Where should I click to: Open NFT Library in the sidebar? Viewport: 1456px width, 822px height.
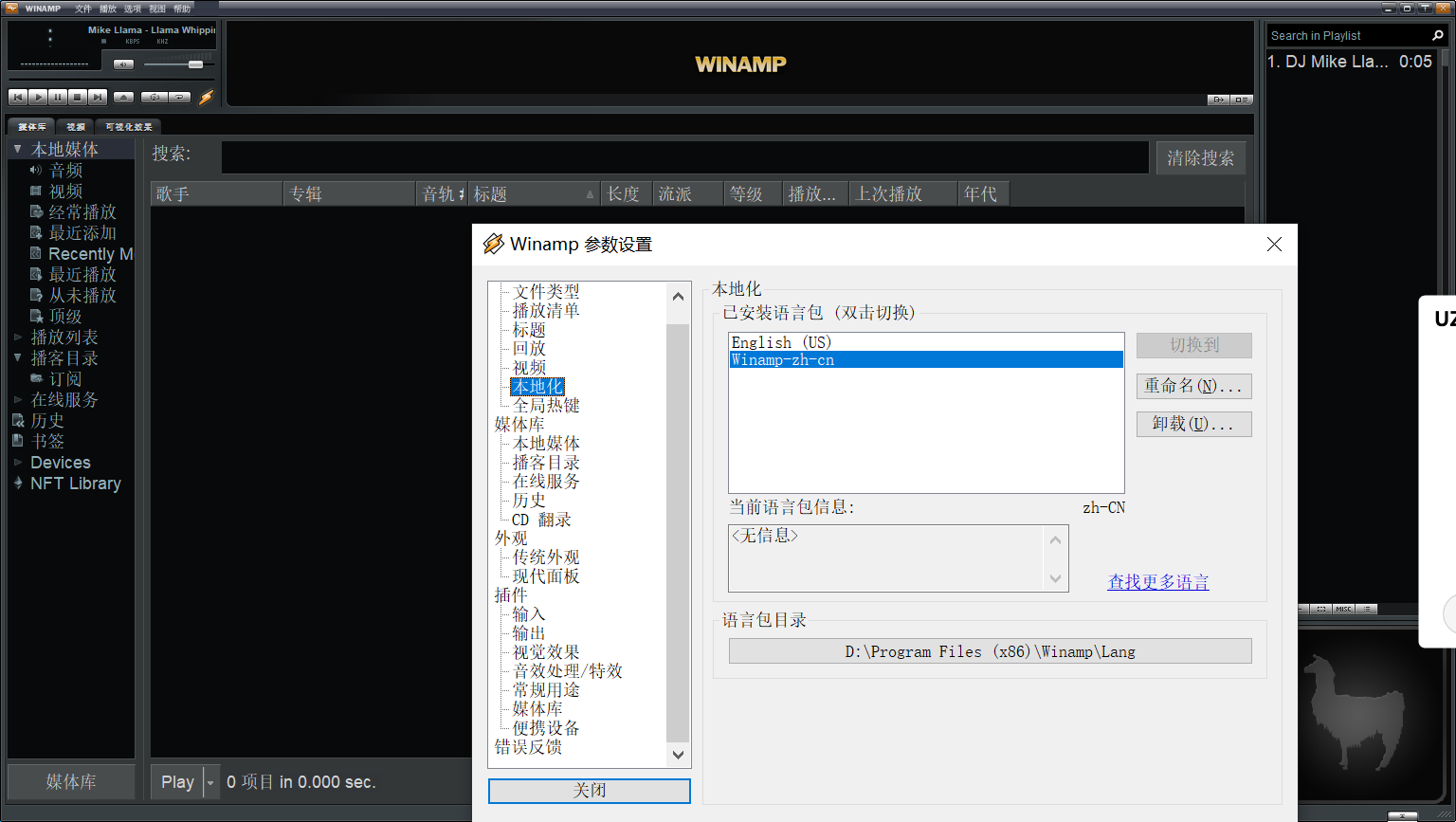76,483
